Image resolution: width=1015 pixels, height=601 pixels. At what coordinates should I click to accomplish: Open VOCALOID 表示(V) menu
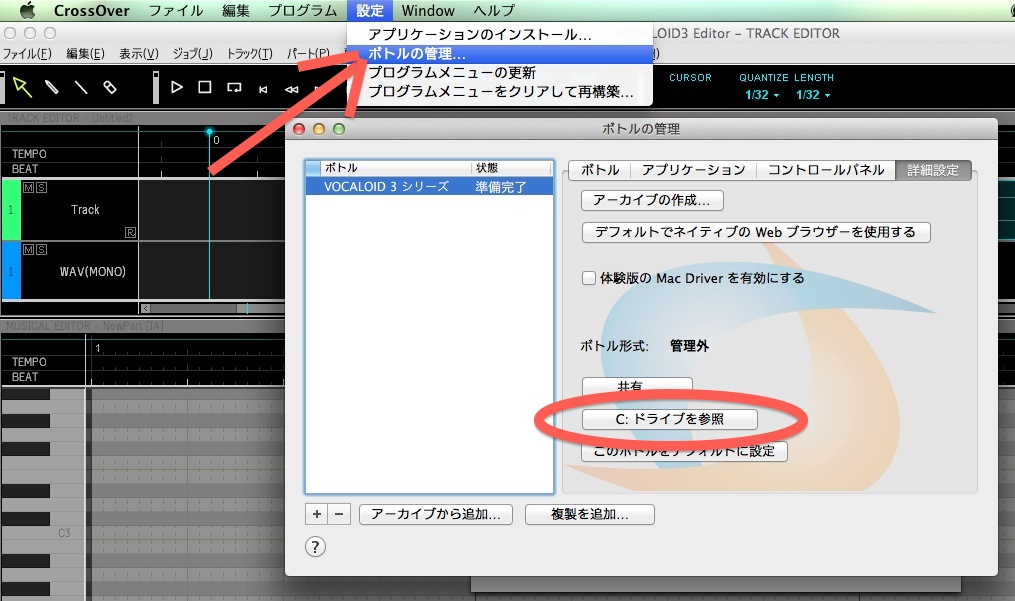(x=139, y=54)
